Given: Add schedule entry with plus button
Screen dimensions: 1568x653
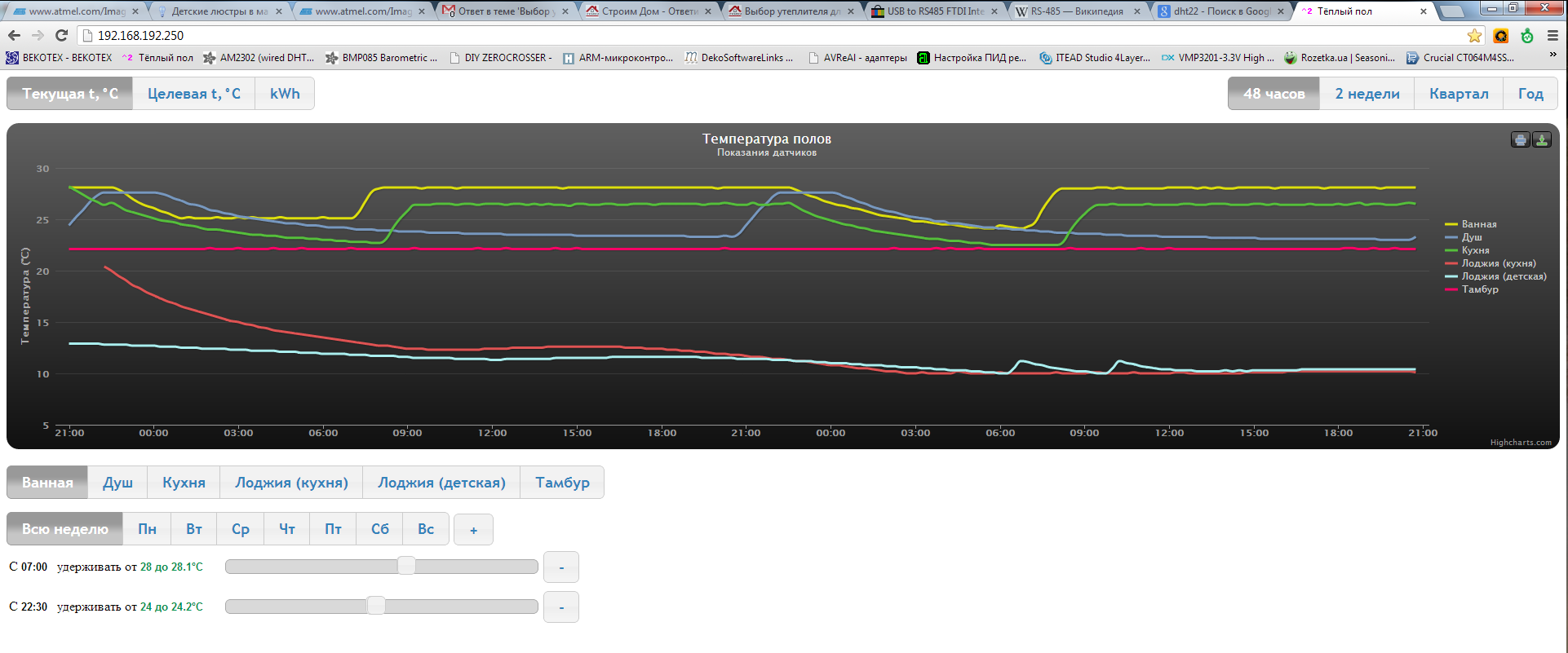Looking at the screenshot, I should point(473,530).
